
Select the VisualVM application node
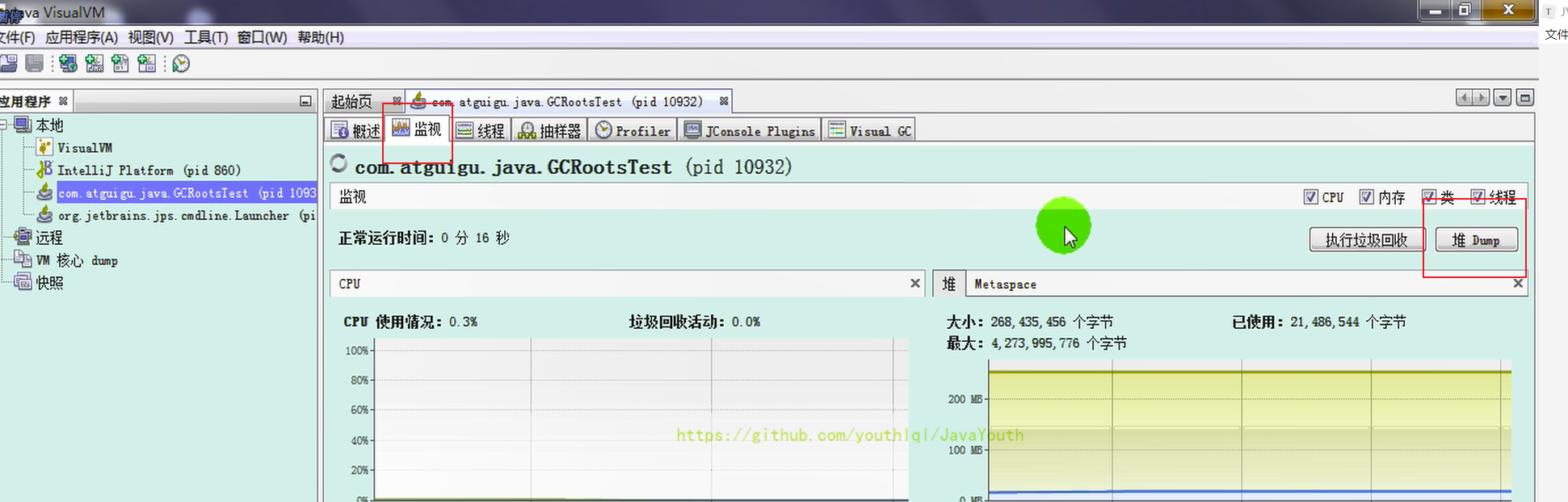84,148
